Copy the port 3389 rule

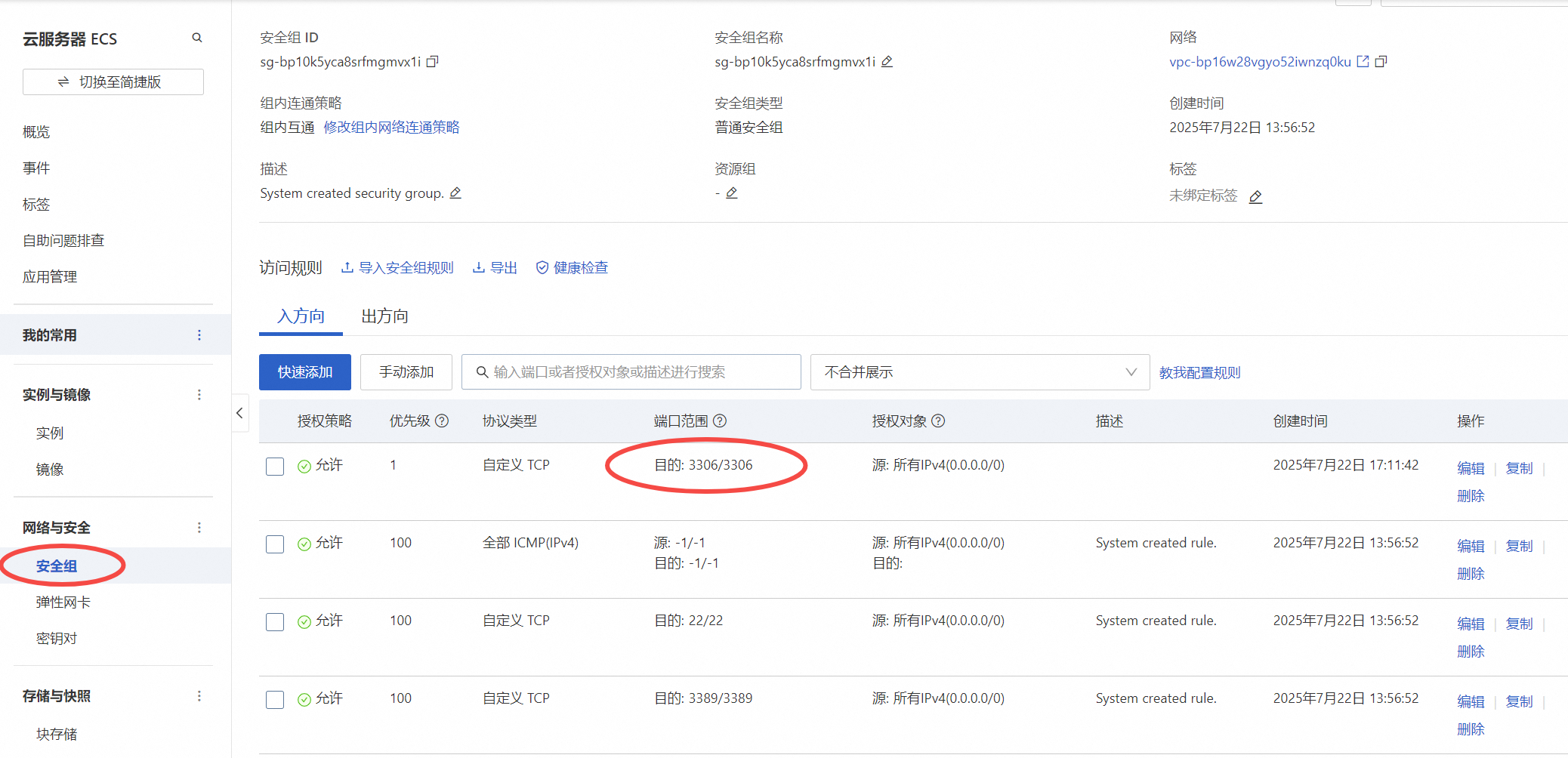click(x=1519, y=702)
